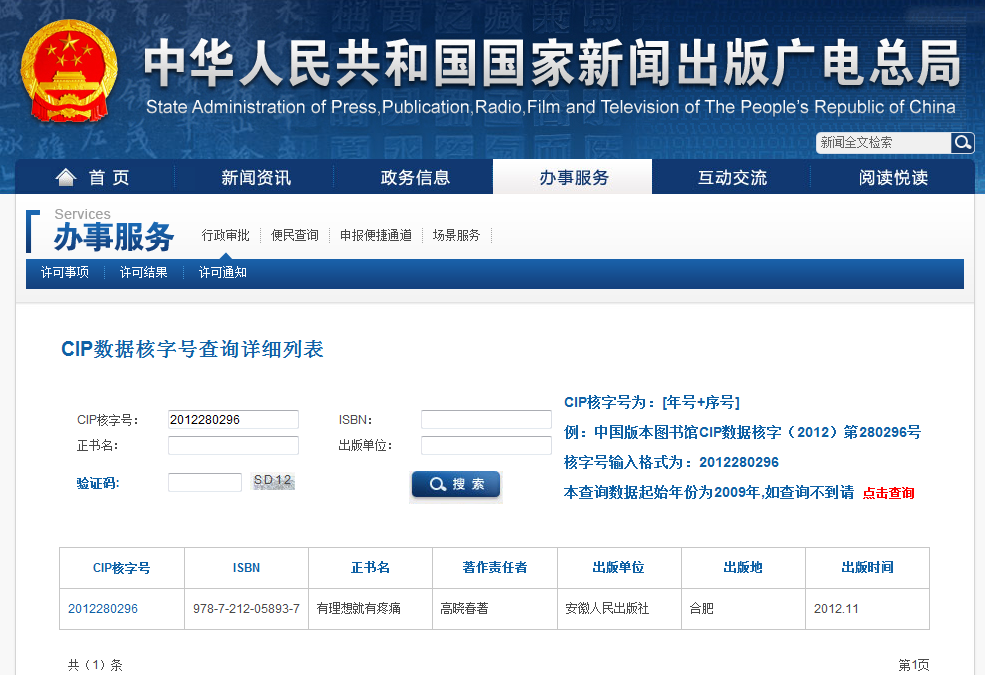The image size is (985, 675).
Task: Click the national emblem logo
Action: pos(69,70)
